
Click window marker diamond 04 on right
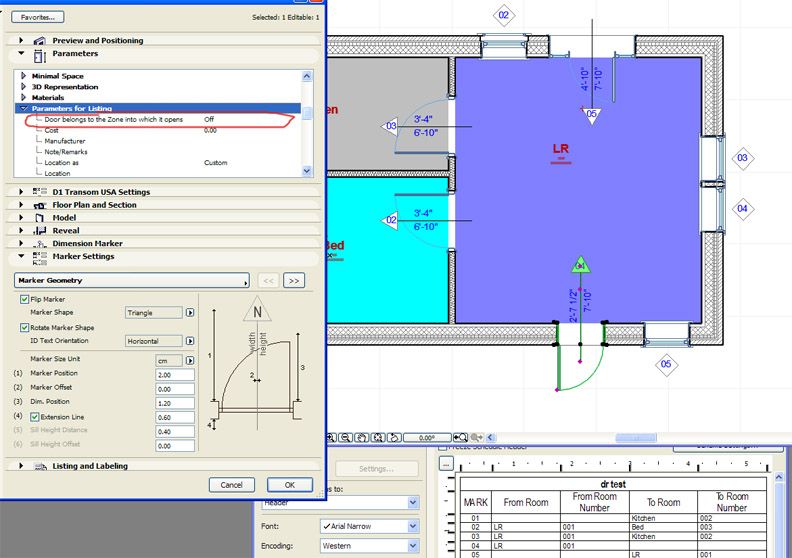743,209
